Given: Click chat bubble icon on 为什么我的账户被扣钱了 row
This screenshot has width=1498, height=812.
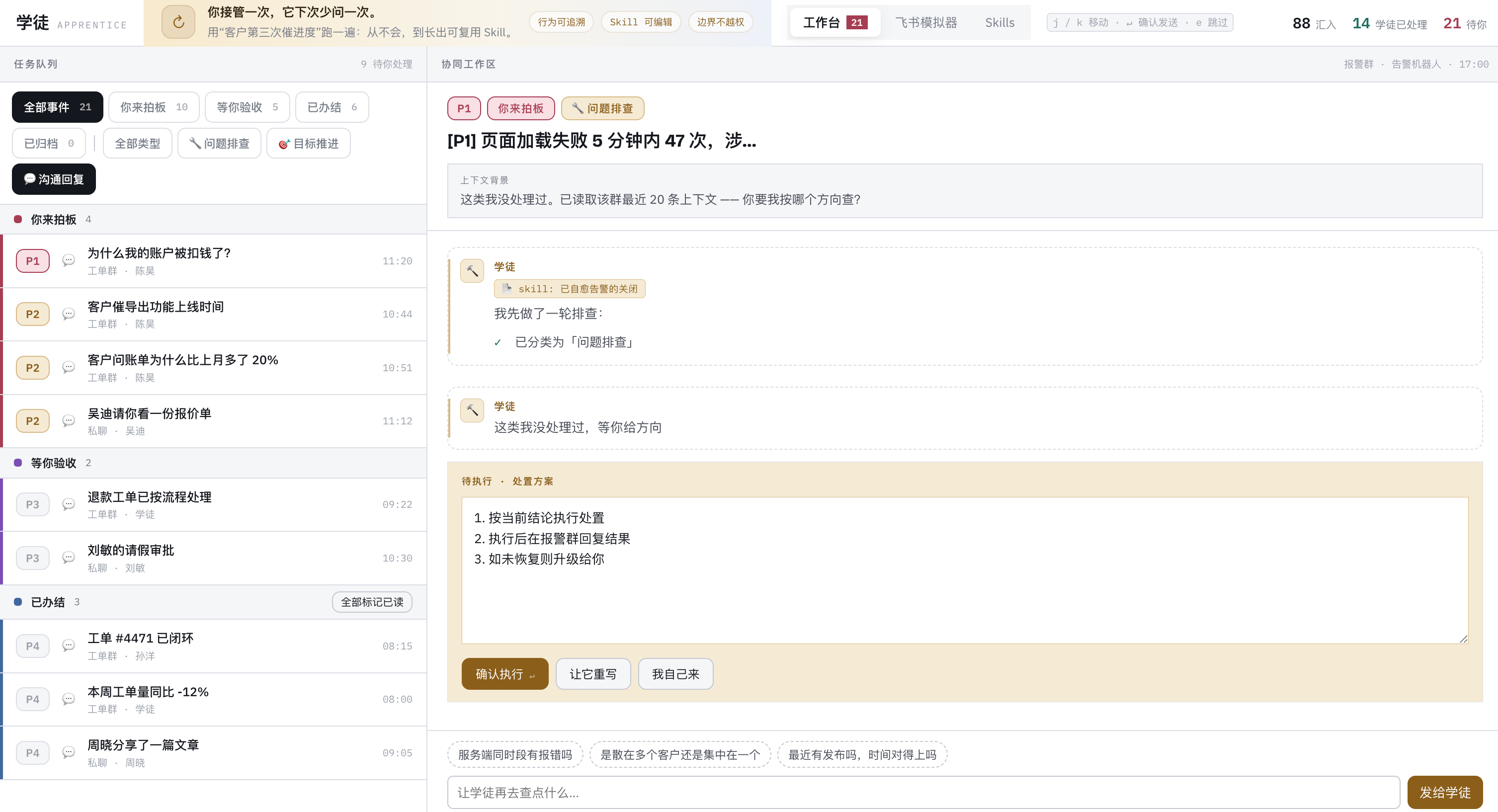Looking at the screenshot, I should click(x=69, y=260).
